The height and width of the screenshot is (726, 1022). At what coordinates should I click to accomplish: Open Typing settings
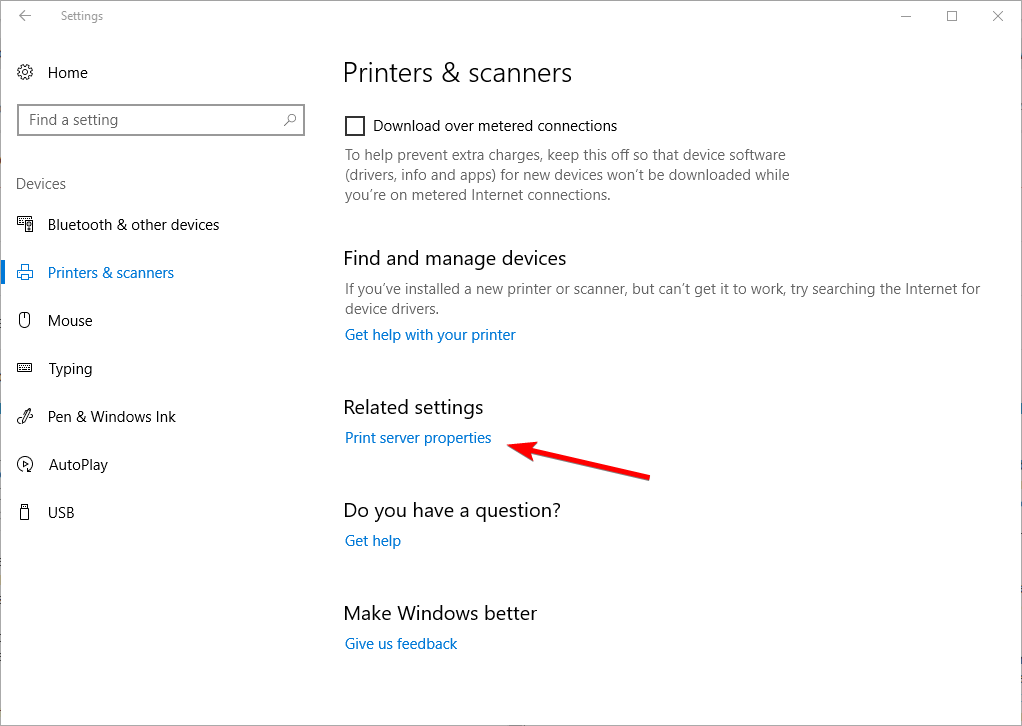coord(70,369)
